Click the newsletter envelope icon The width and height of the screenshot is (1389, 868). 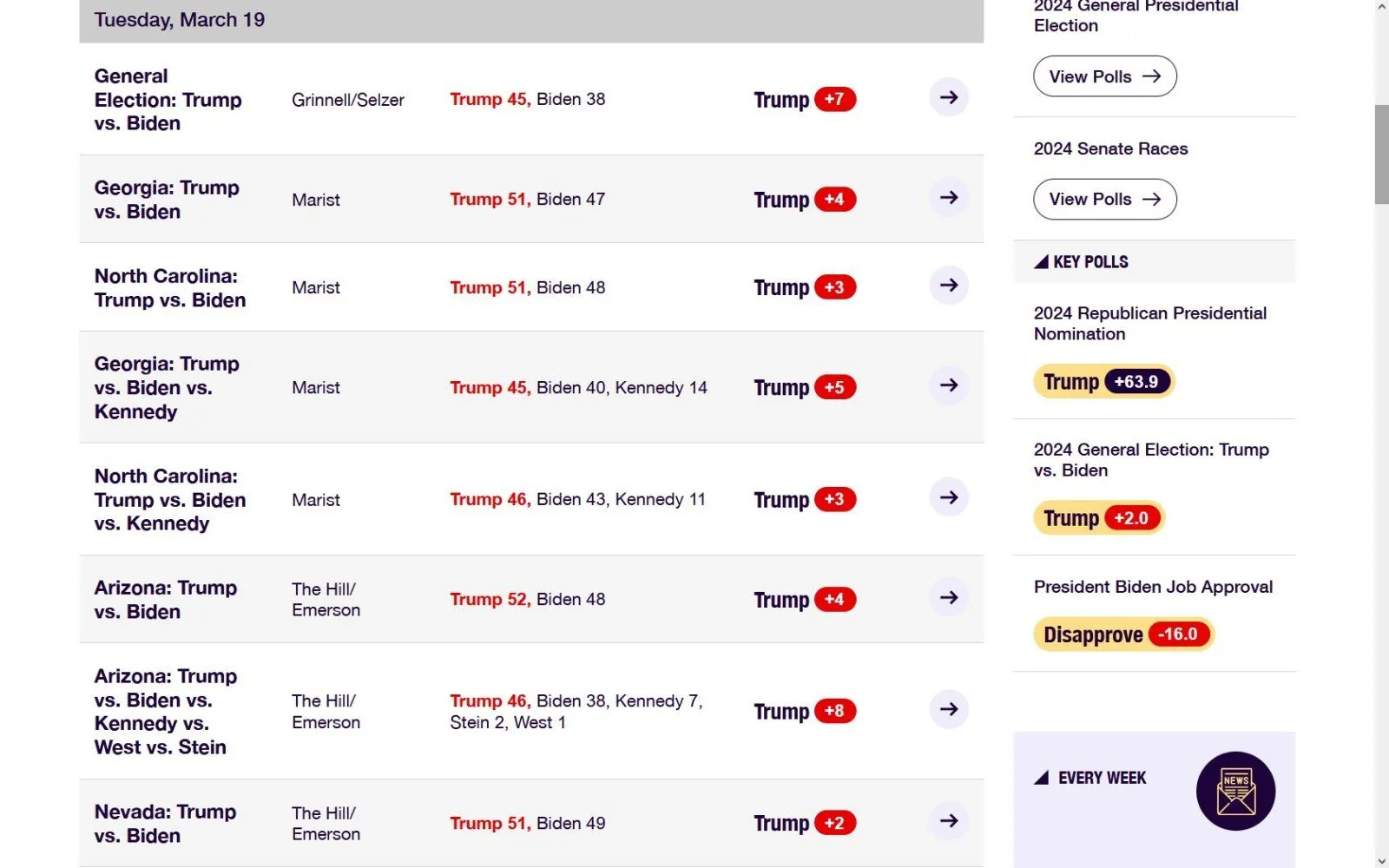[x=1235, y=791]
